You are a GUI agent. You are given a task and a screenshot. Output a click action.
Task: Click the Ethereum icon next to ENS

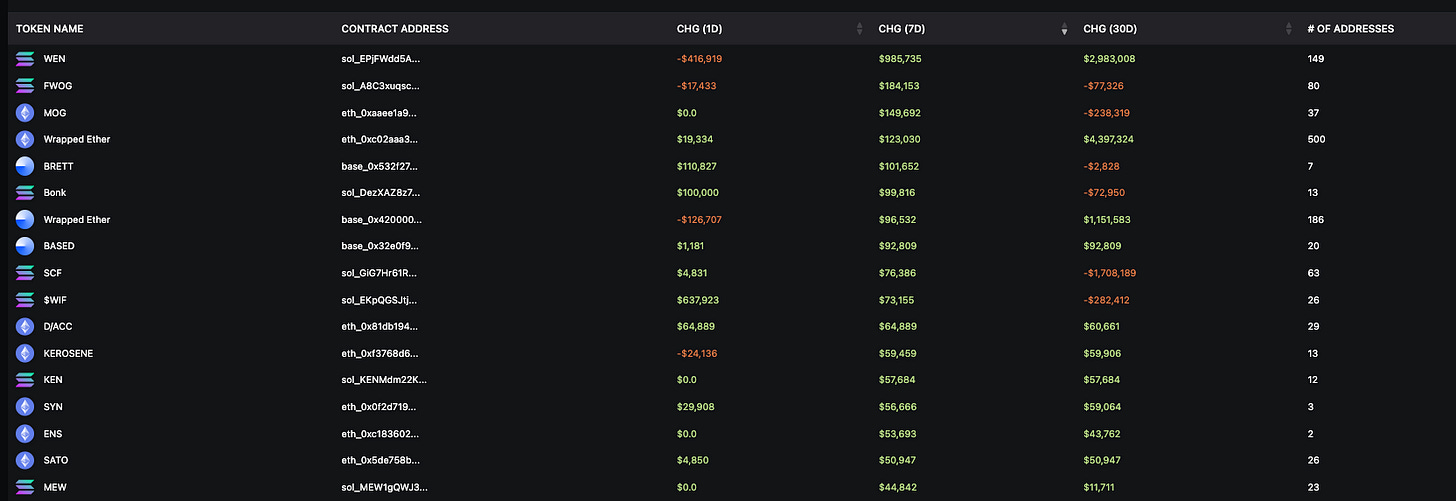coord(25,433)
